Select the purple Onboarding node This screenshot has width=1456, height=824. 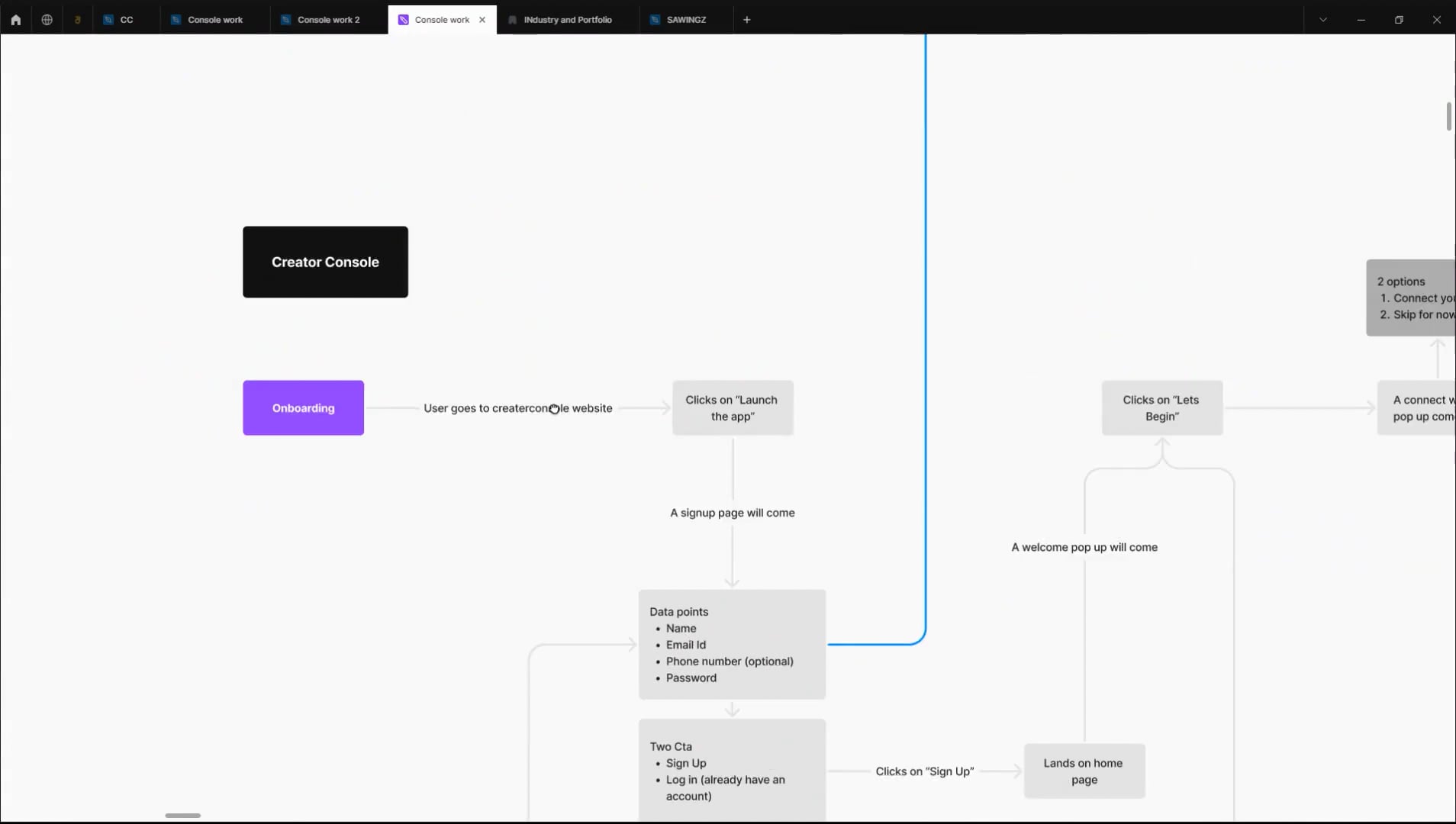click(x=302, y=407)
